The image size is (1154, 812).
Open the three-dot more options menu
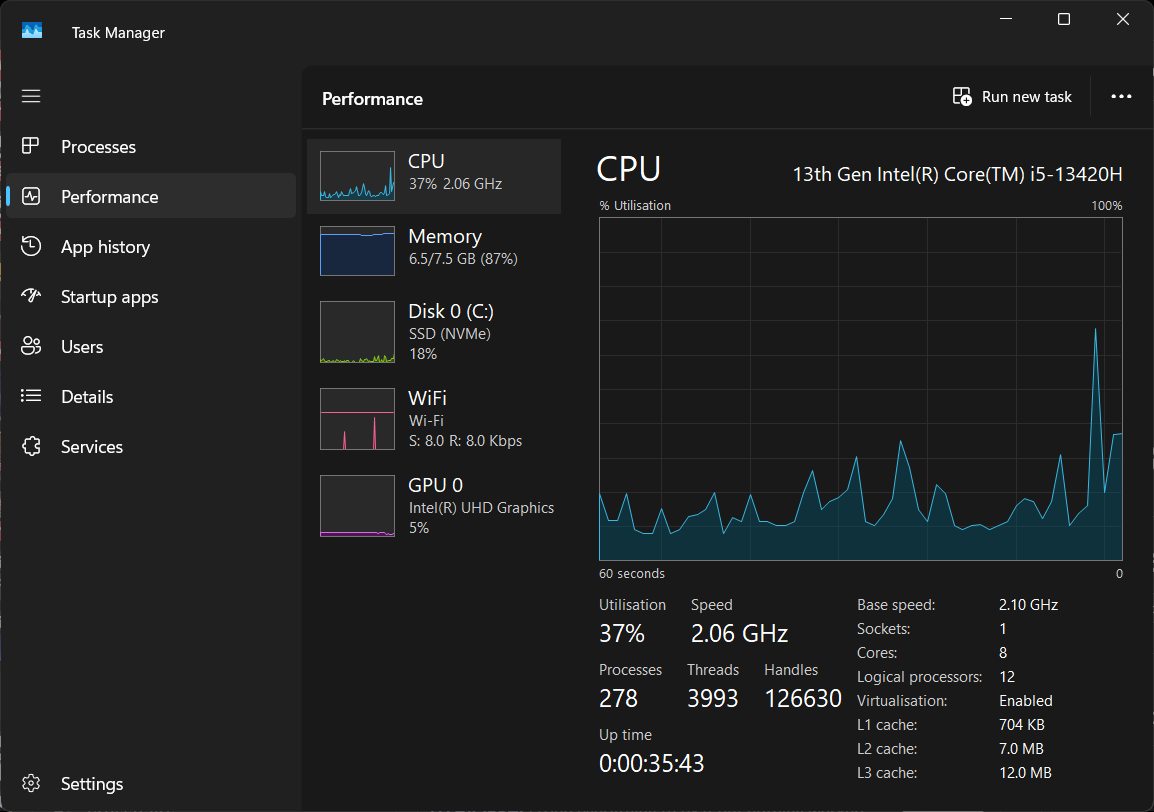click(x=1121, y=97)
